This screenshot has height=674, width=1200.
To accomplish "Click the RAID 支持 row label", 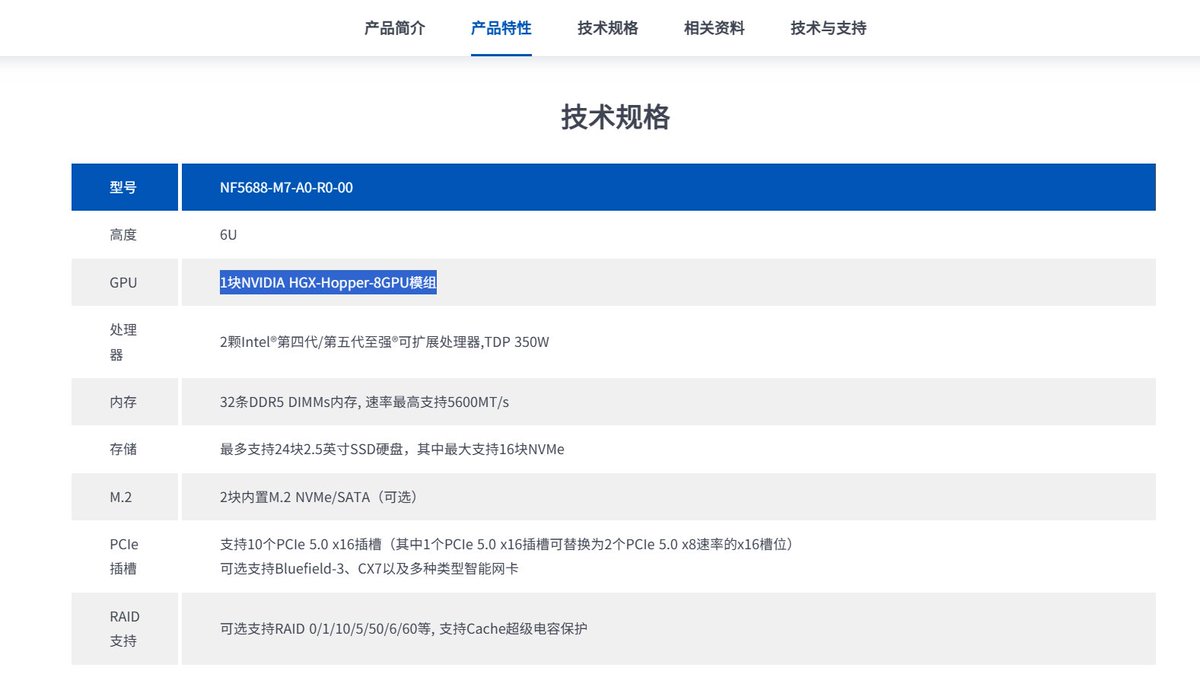I will click(124, 628).
